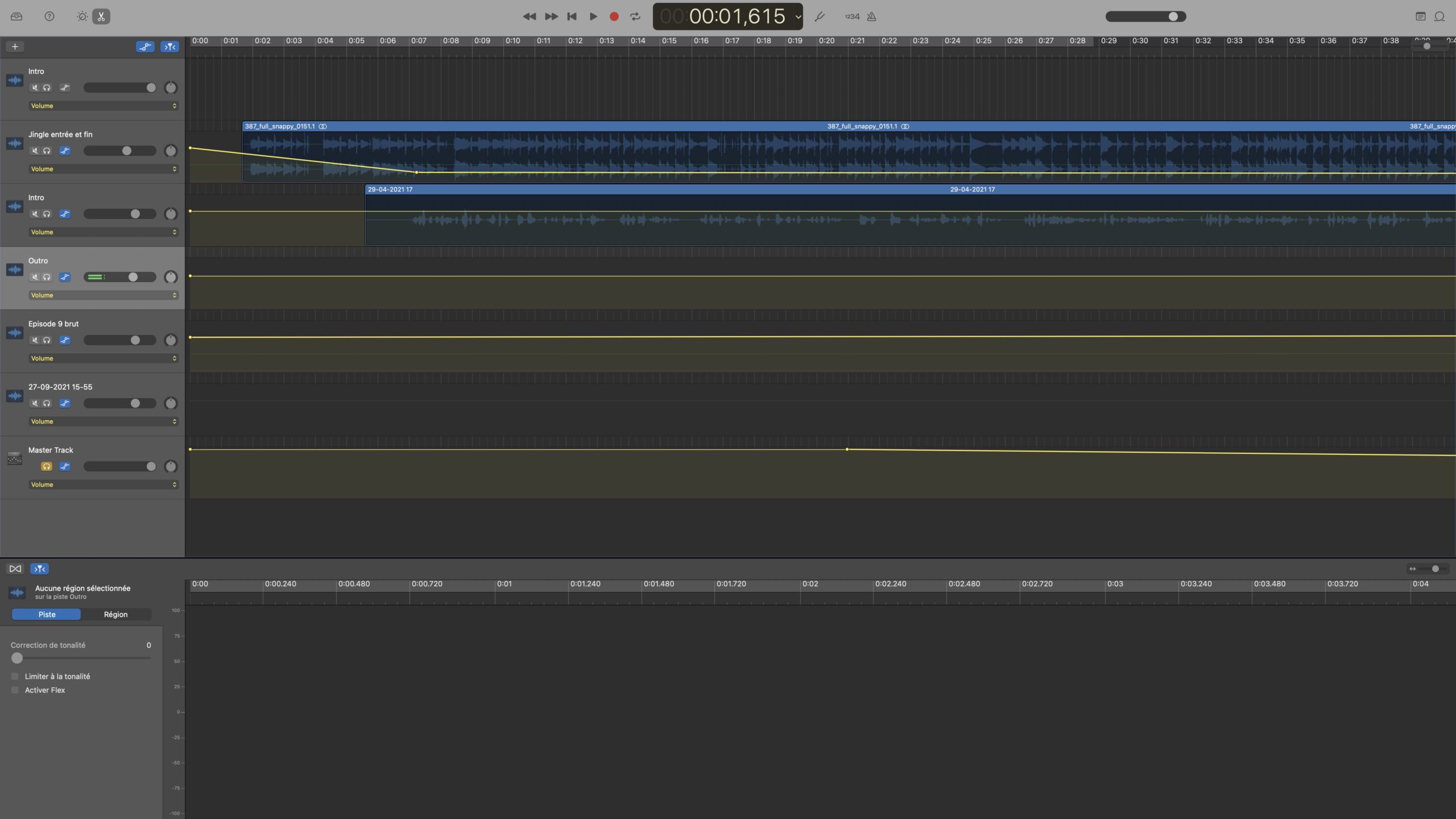
Task: Enable Limiter à la tonalité checkbox
Action: (15, 676)
